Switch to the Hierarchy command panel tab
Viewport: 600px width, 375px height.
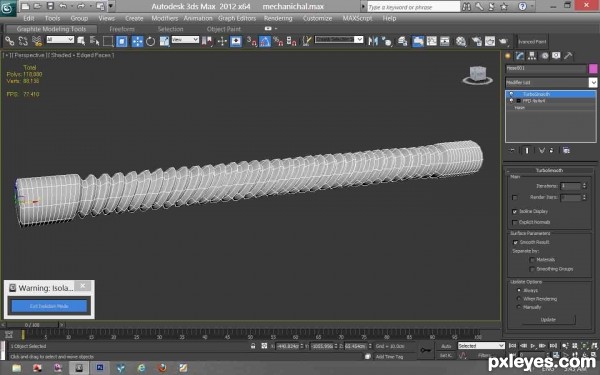coord(532,56)
